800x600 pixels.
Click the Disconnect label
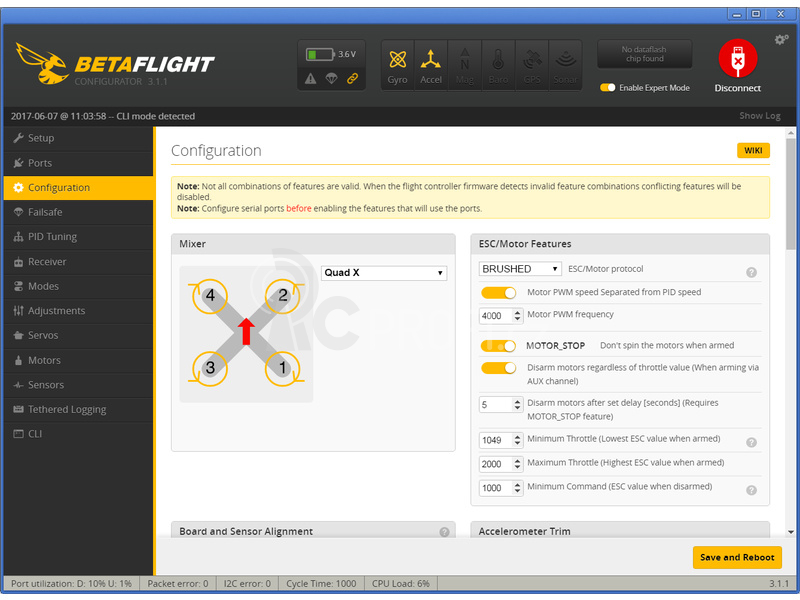click(738, 88)
